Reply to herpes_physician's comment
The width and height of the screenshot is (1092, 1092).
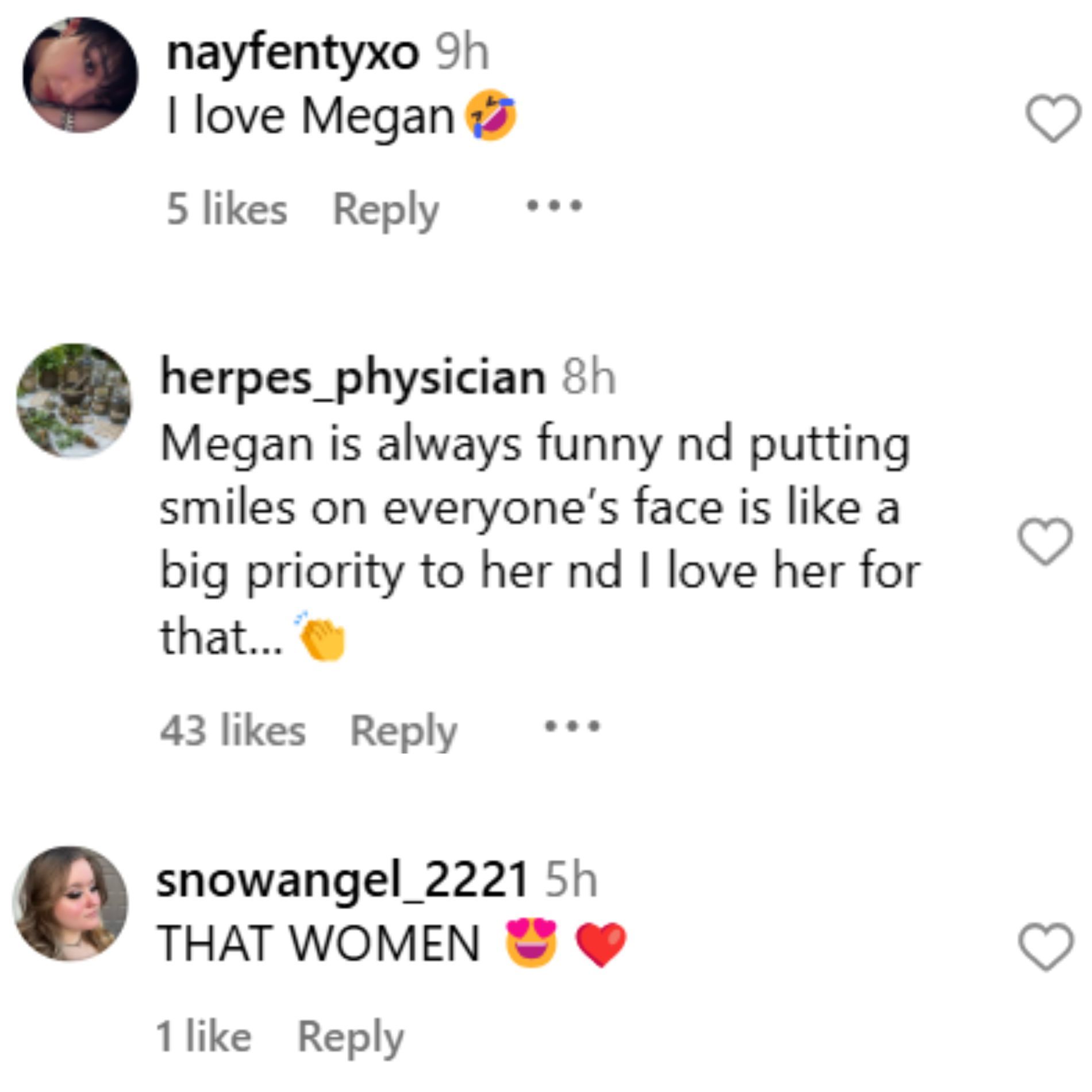403,732
